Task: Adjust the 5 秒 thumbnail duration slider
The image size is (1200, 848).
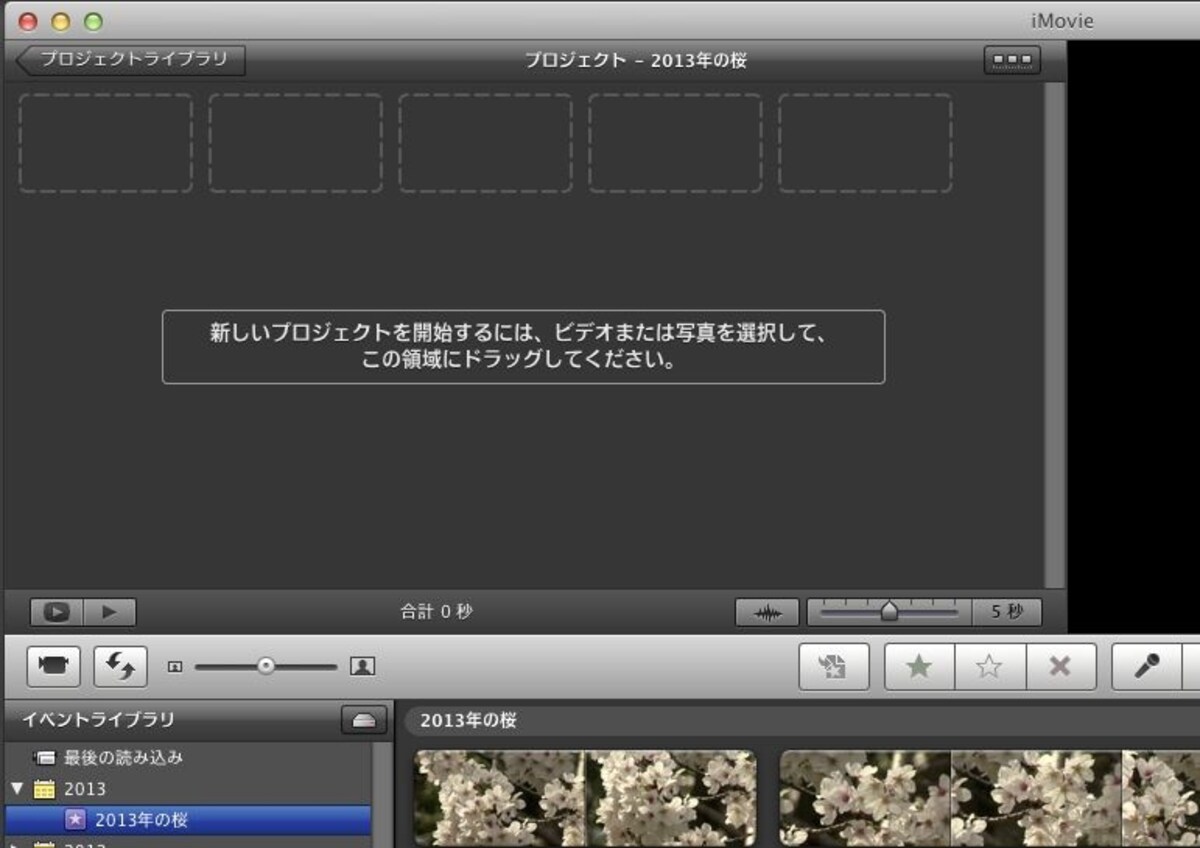Action: (889, 612)
